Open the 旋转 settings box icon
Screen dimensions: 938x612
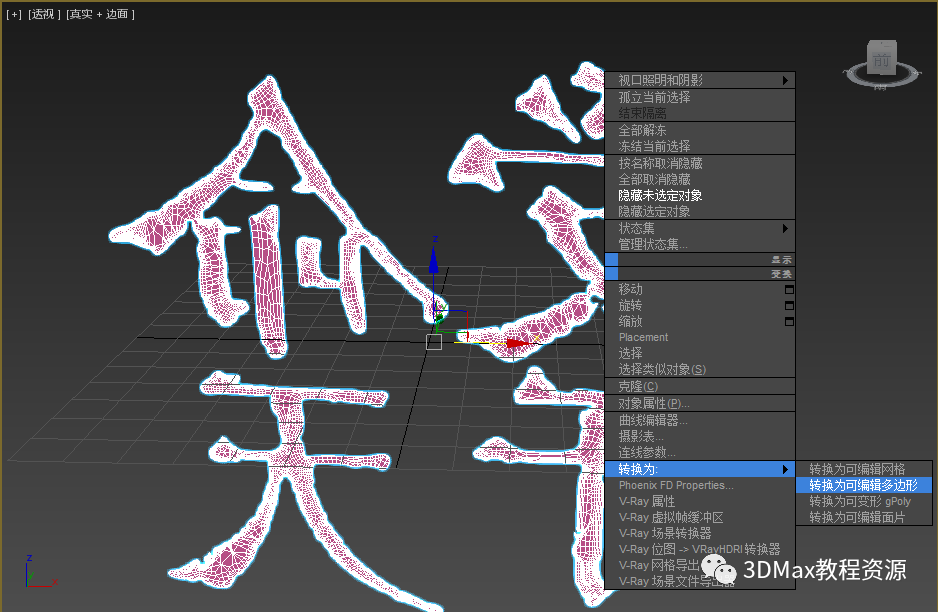(789, 306)
